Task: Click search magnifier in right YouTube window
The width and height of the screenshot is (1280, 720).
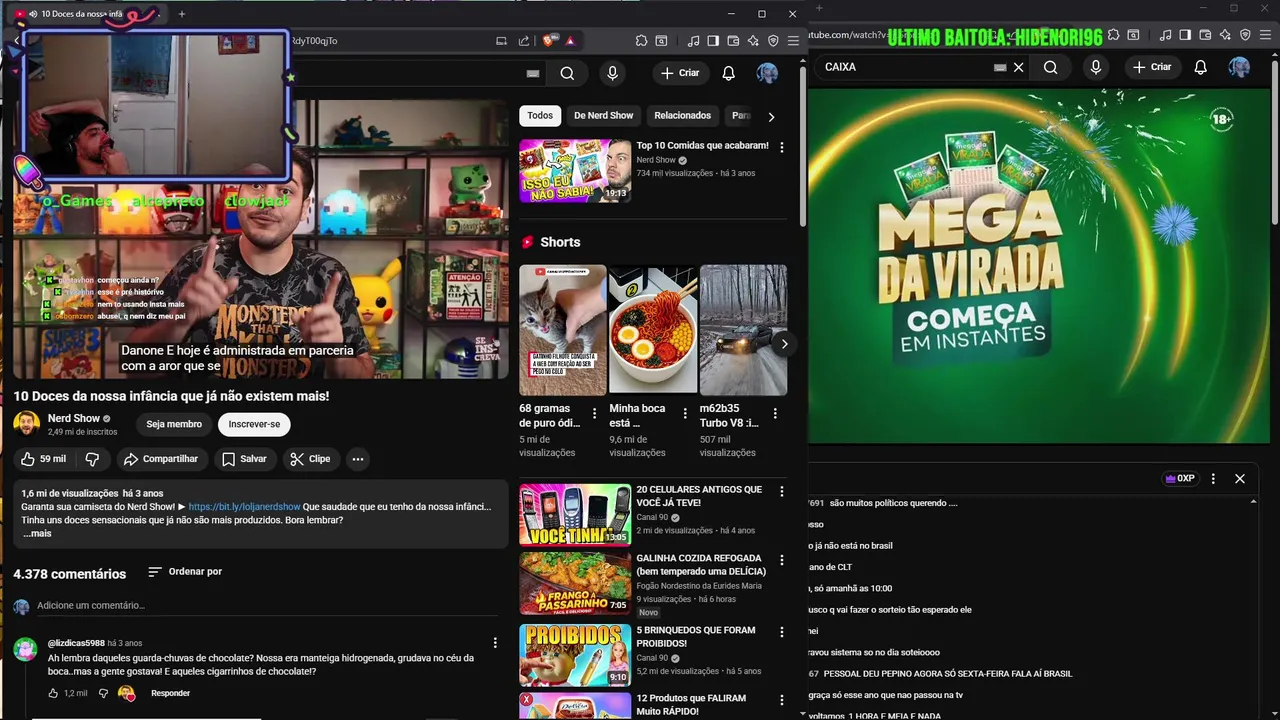Action: coord(1050,67)
